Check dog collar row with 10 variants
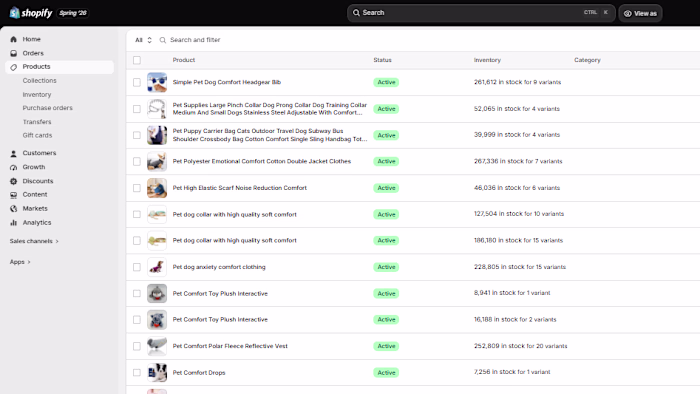 [137, 214]
